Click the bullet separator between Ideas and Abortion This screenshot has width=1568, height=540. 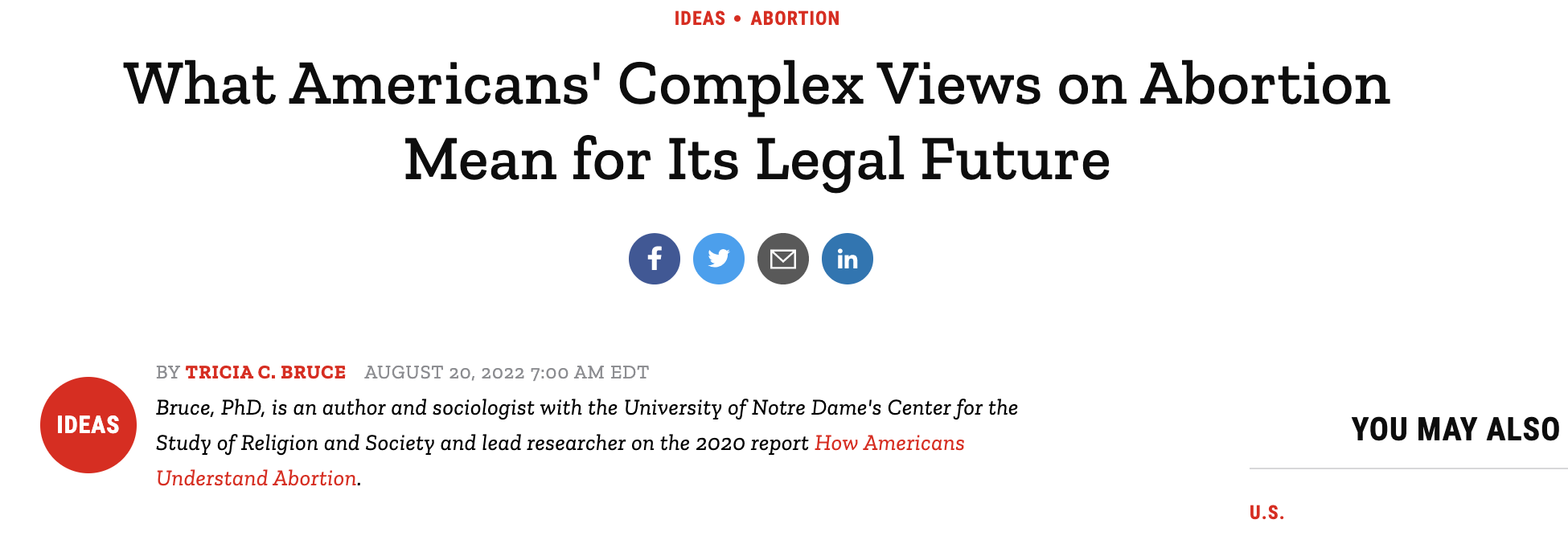tap(737, 18)
